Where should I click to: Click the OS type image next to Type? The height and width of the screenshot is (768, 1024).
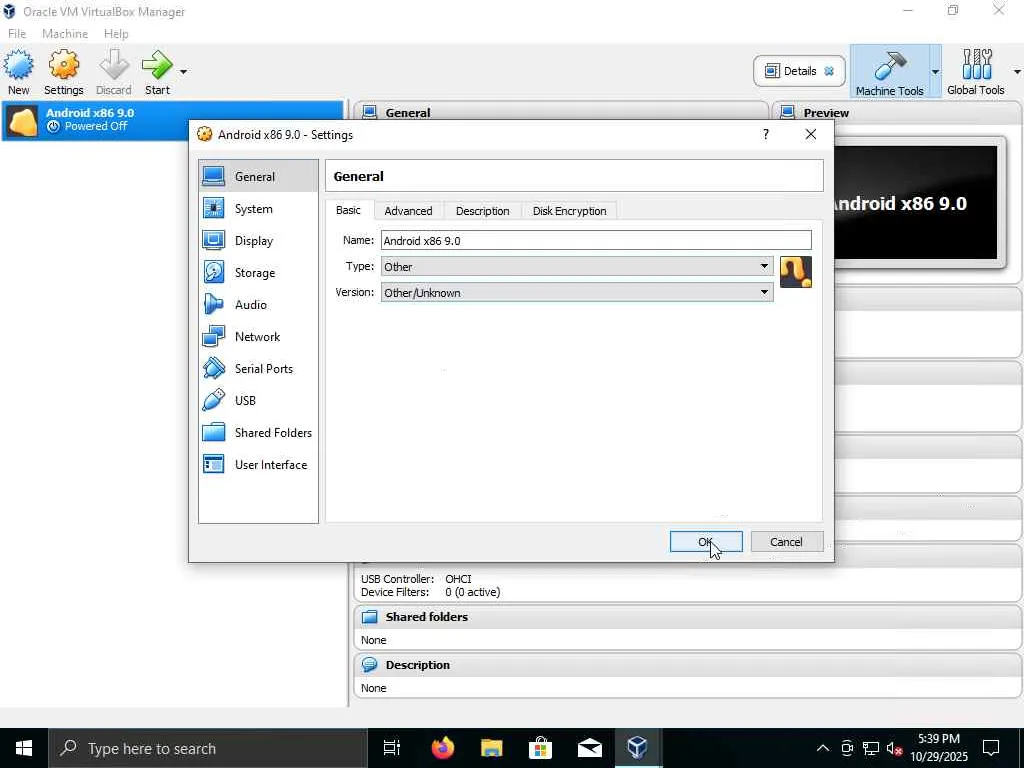point(795,272)
